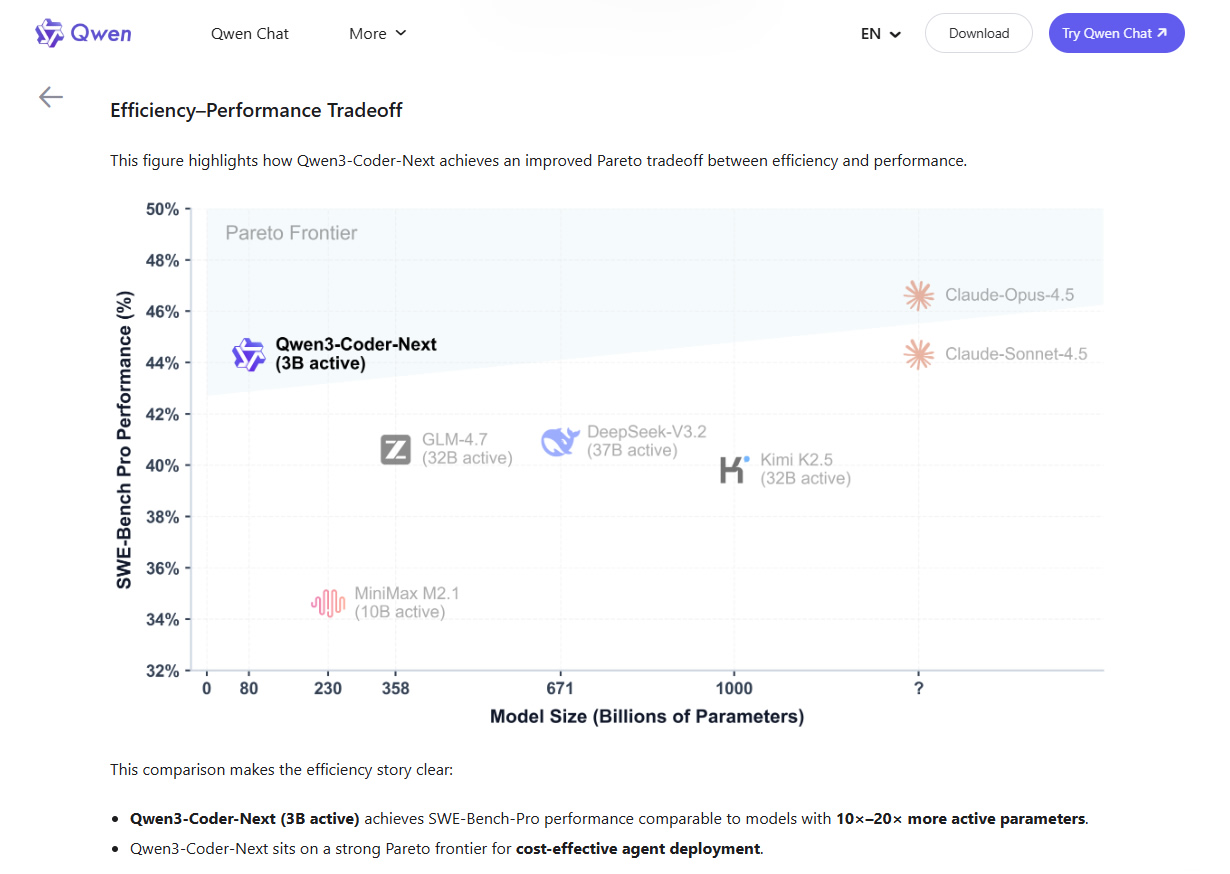Click the question mark on the x-axis

(918, 688)
